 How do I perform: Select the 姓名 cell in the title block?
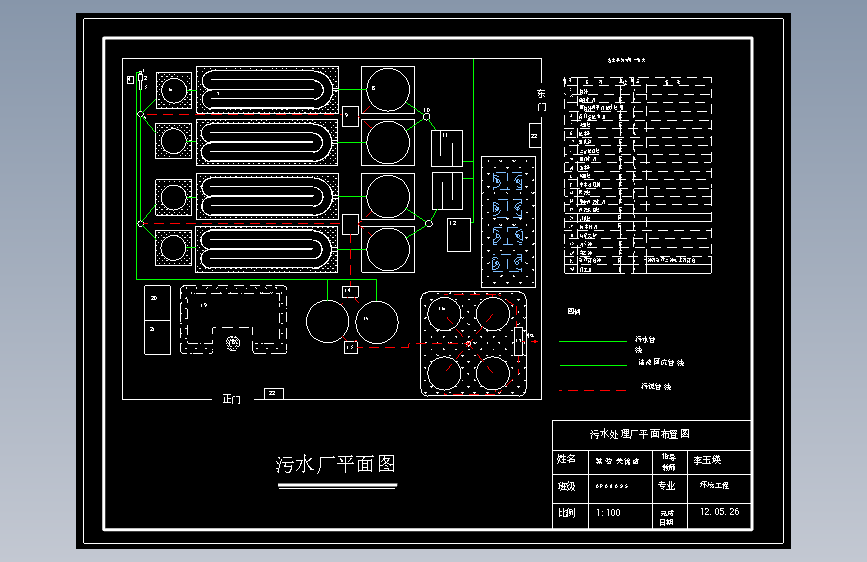[x=570, y=462]
